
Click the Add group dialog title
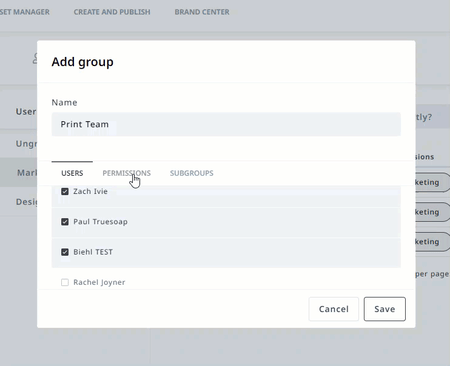click(x=82, y=62)
